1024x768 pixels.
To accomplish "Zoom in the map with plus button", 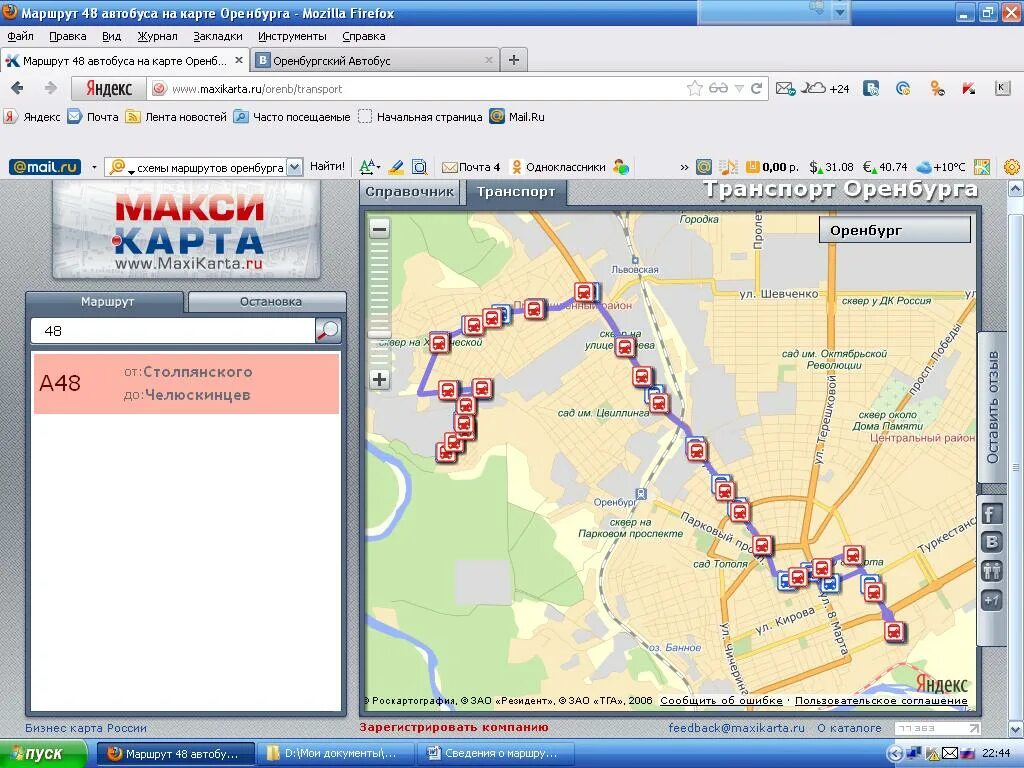I will click(379, 379).
